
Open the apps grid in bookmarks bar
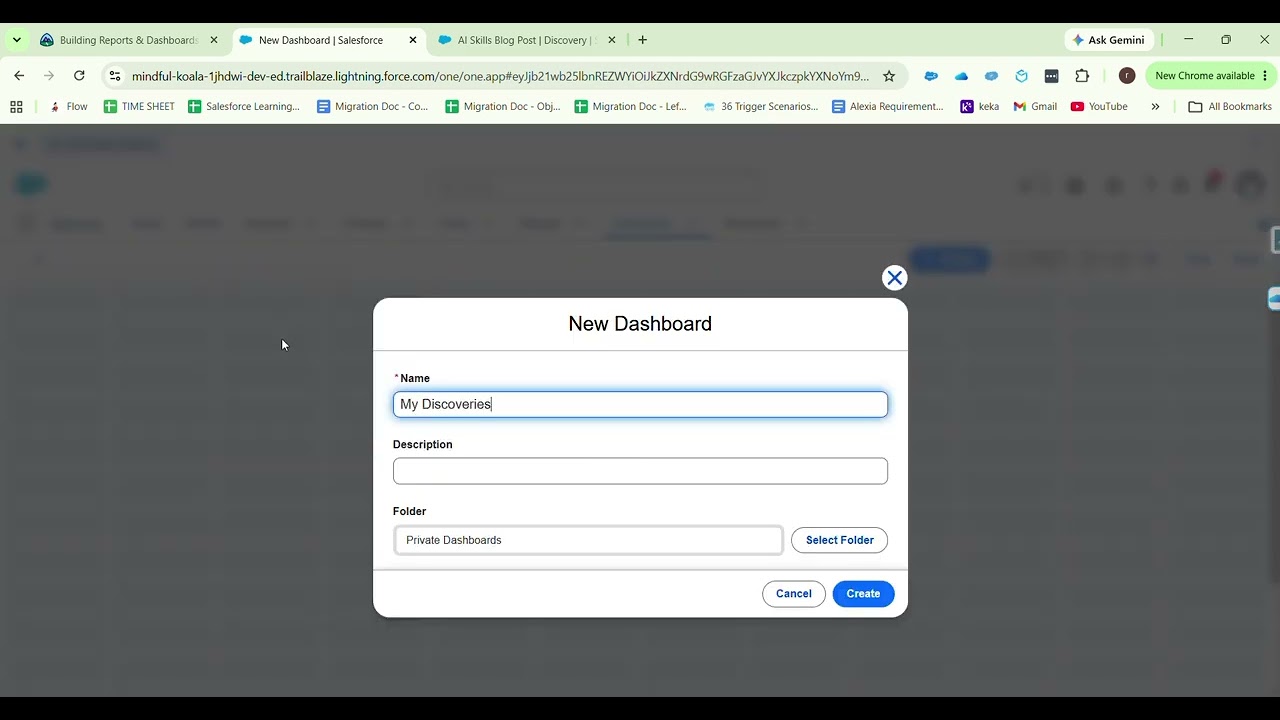tap(16, 106)
